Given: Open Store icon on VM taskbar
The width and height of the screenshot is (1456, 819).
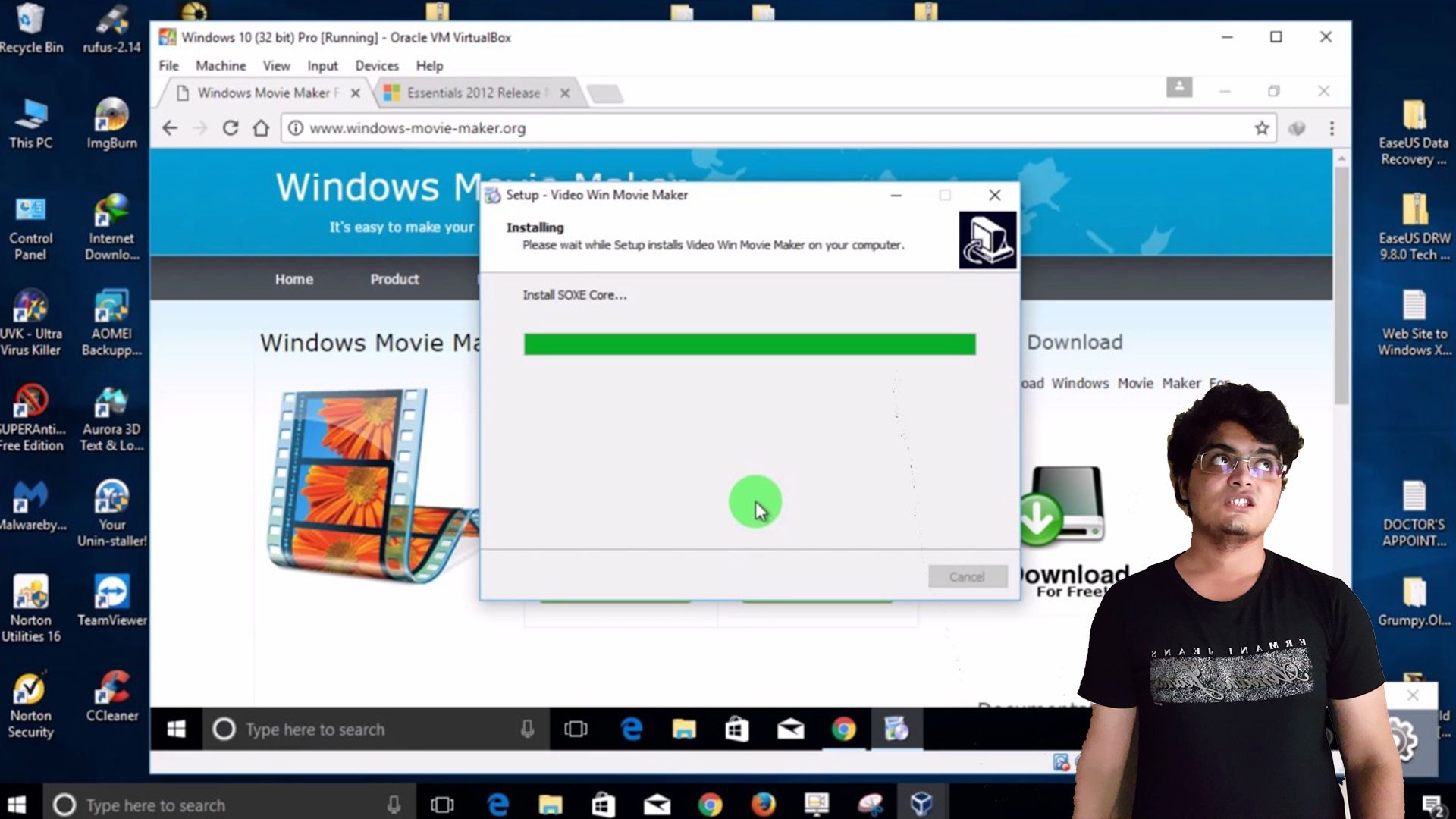Looking at the screenshot, I should click(737, 729).
